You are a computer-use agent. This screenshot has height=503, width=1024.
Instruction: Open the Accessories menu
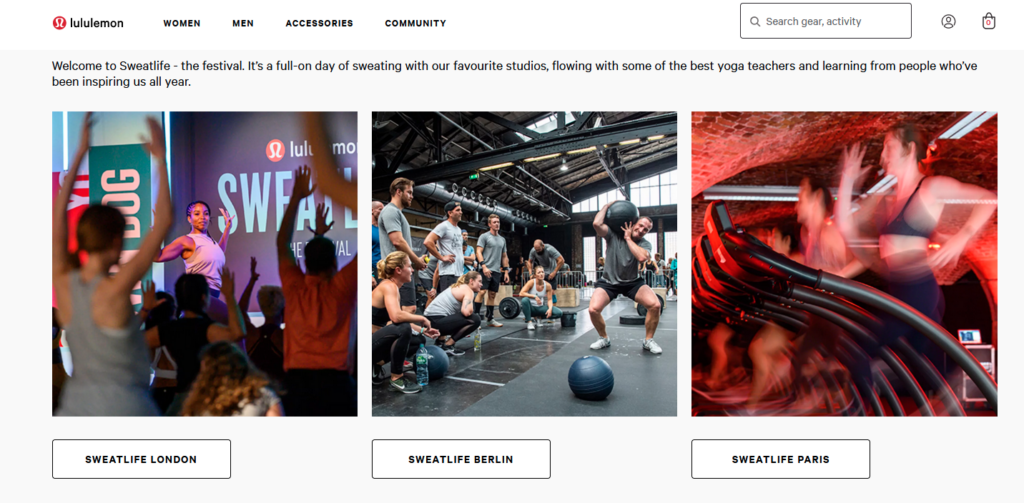click(319, 23)
